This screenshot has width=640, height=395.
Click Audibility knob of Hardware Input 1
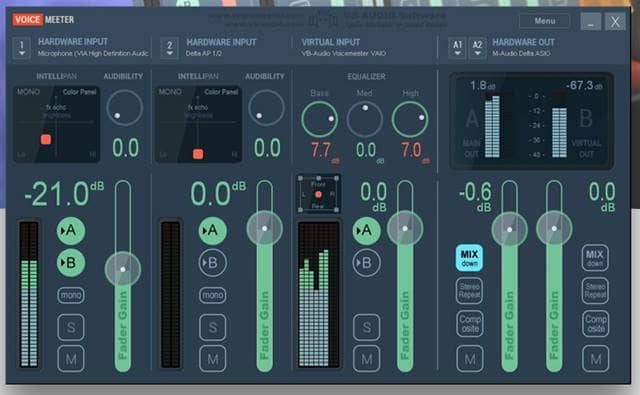pos(124,108)
